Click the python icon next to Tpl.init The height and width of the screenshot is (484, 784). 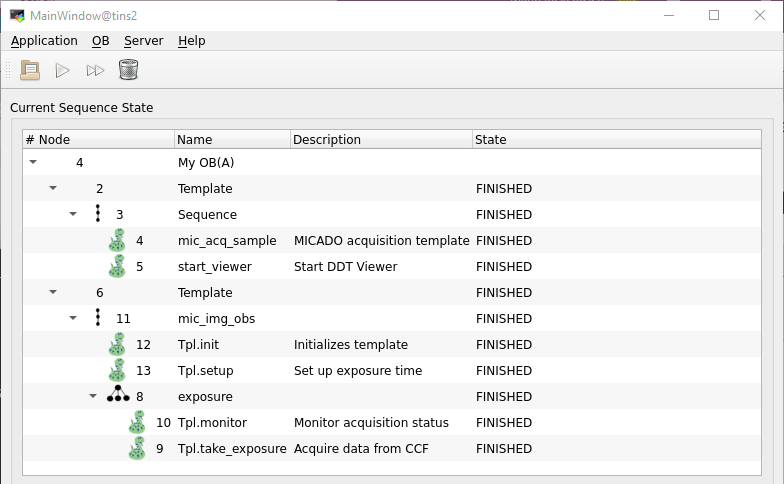118,344
